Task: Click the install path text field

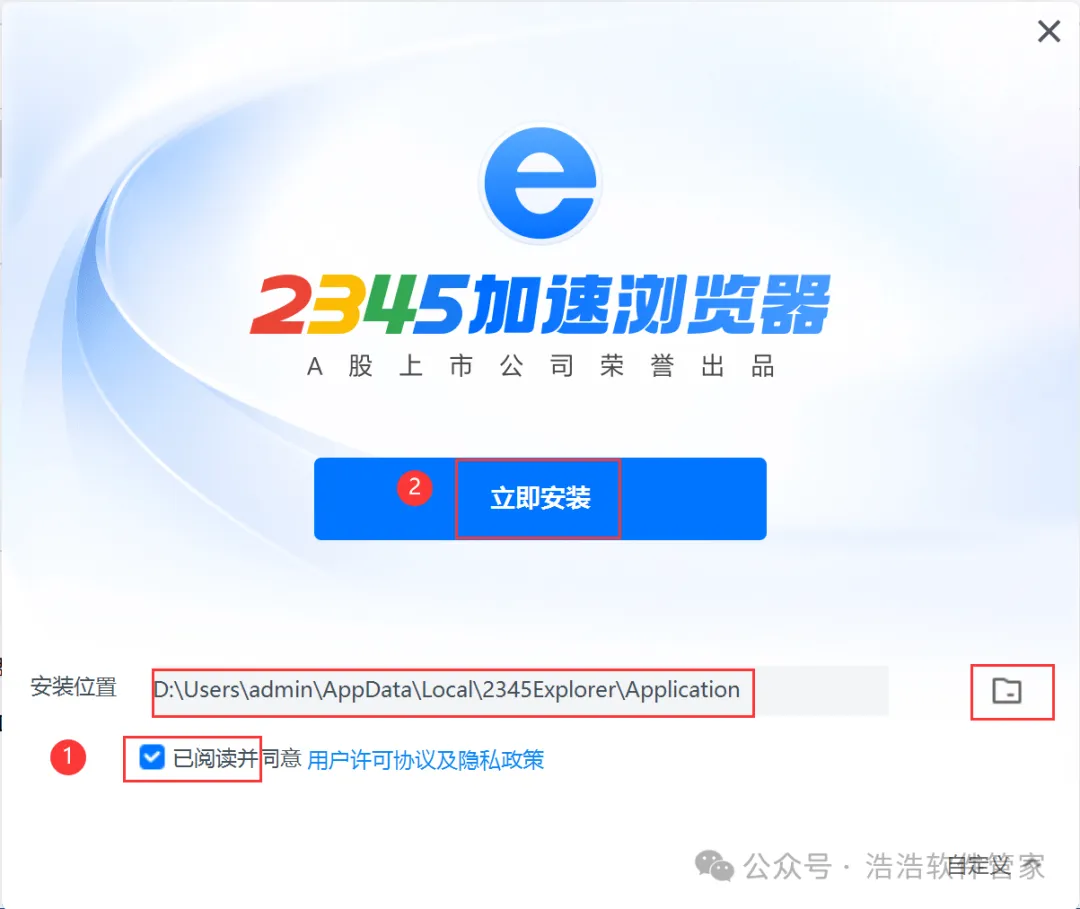Action: [521, 691]
